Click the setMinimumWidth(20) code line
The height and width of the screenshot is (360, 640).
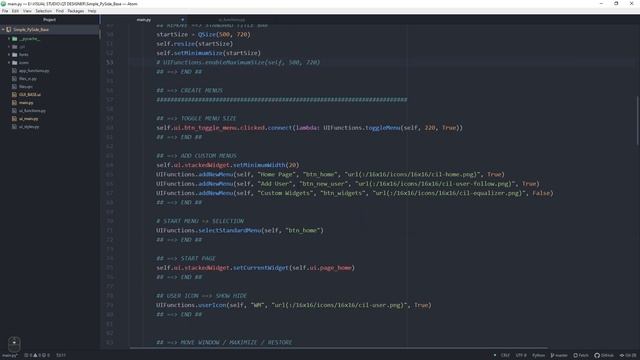click(x=227, y=165)
